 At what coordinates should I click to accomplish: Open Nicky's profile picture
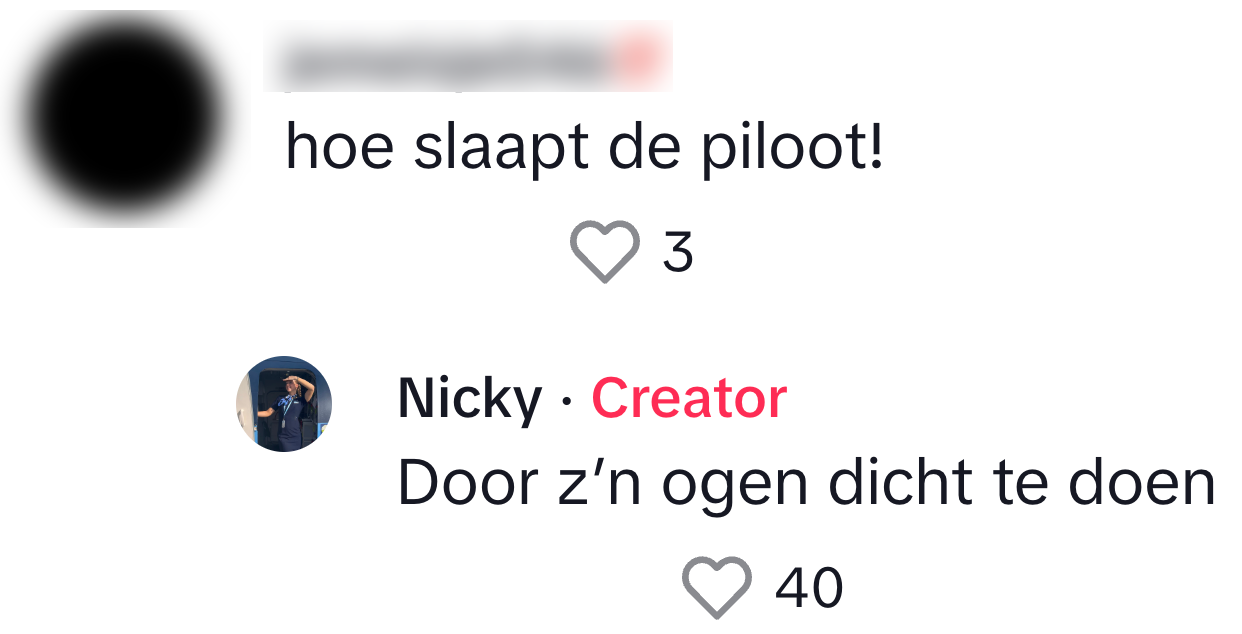[284, 404]
